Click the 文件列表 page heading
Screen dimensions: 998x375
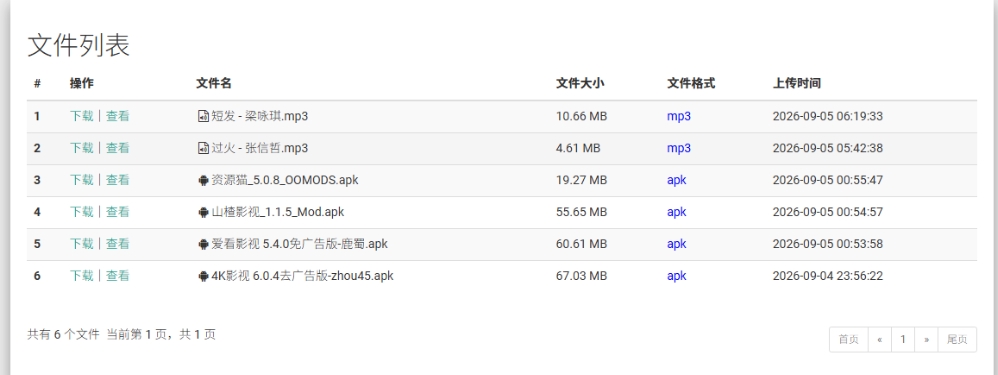coord(79,45)
